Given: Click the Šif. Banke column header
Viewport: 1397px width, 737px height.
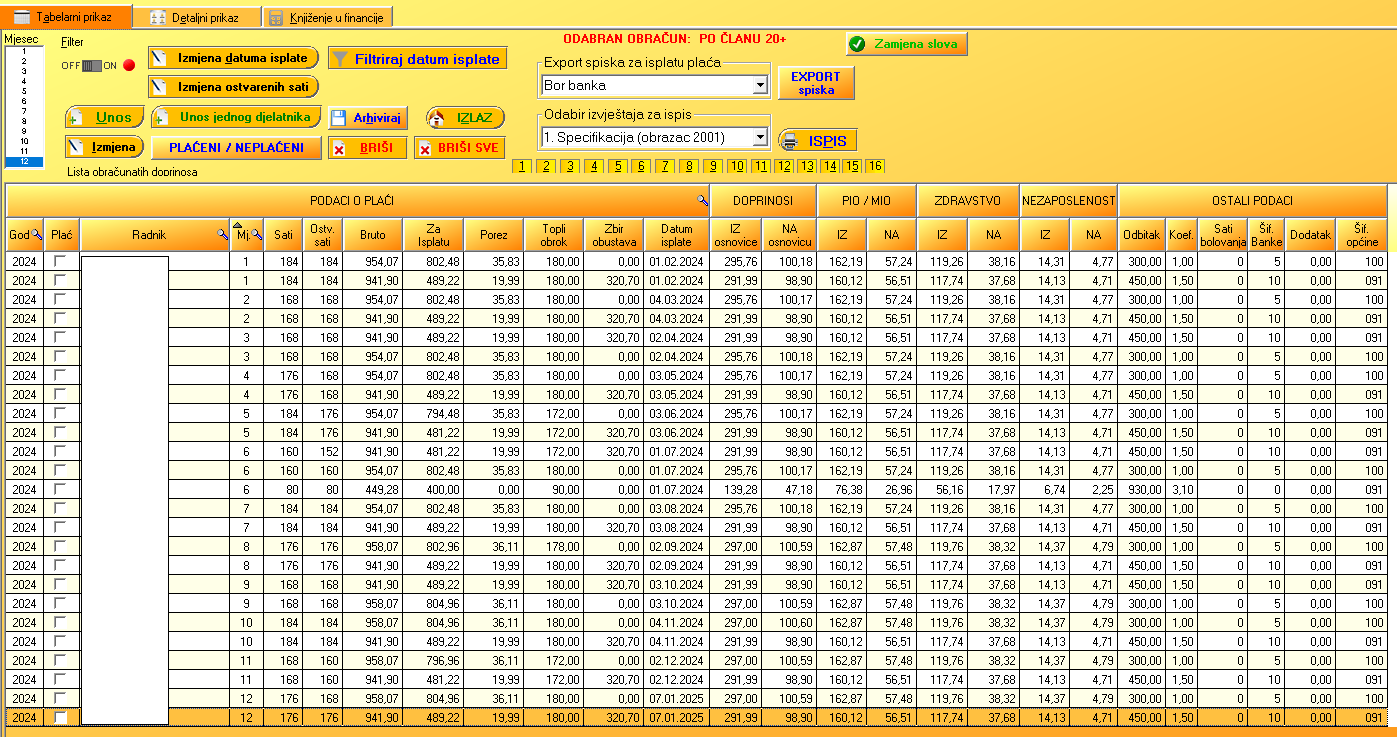Looking at the screenshot, I should 1266,235.
